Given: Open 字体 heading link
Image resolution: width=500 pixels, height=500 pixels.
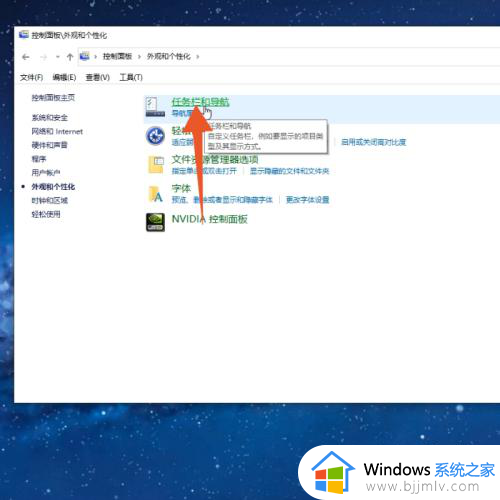Looking at the screenshot, I should [181, 188].
